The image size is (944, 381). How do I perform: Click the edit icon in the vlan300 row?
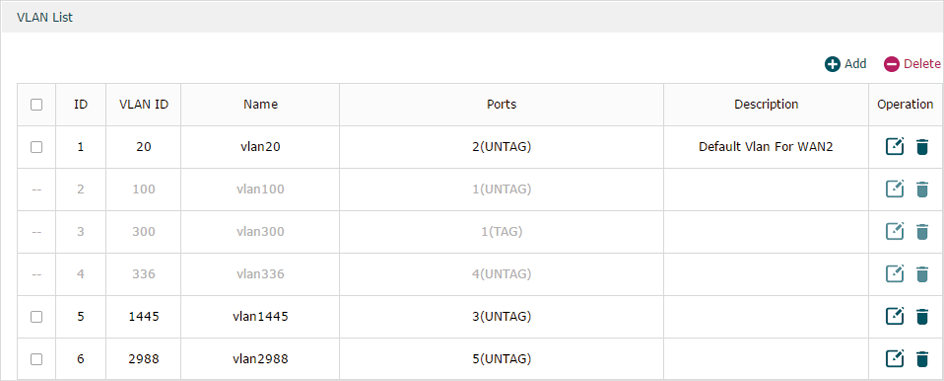click(x=895, y=232)
